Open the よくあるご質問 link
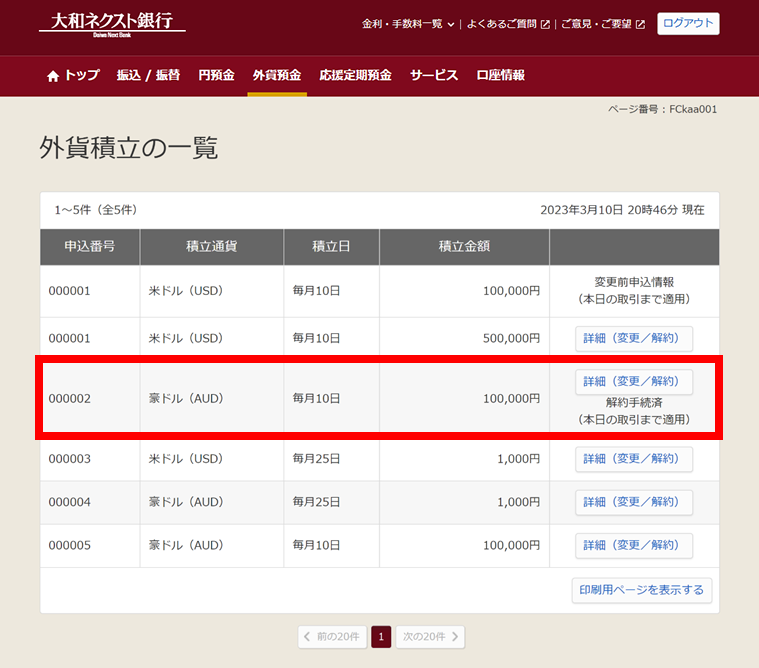This screenshot has height=668, width=759. tap(501, 24)
